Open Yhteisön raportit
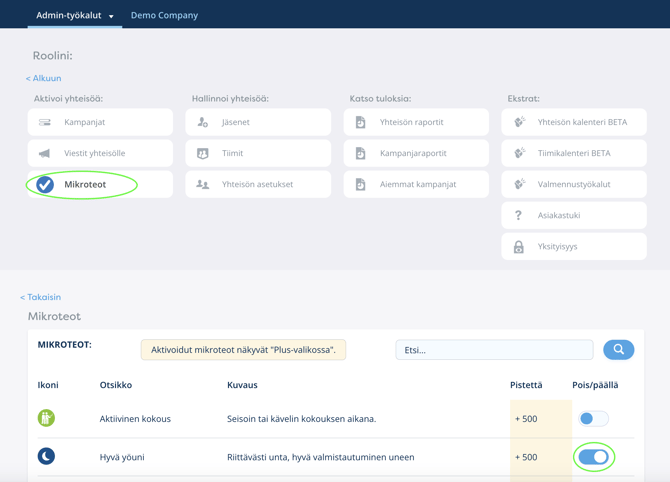This screenshot has height=482, width=670. click(x=416, y=122)
